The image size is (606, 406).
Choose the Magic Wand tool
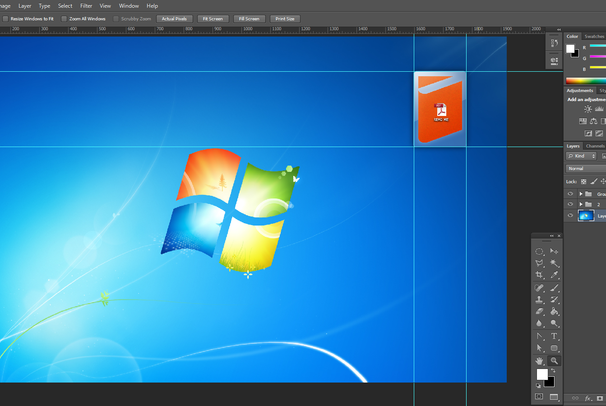pos(554,263)
